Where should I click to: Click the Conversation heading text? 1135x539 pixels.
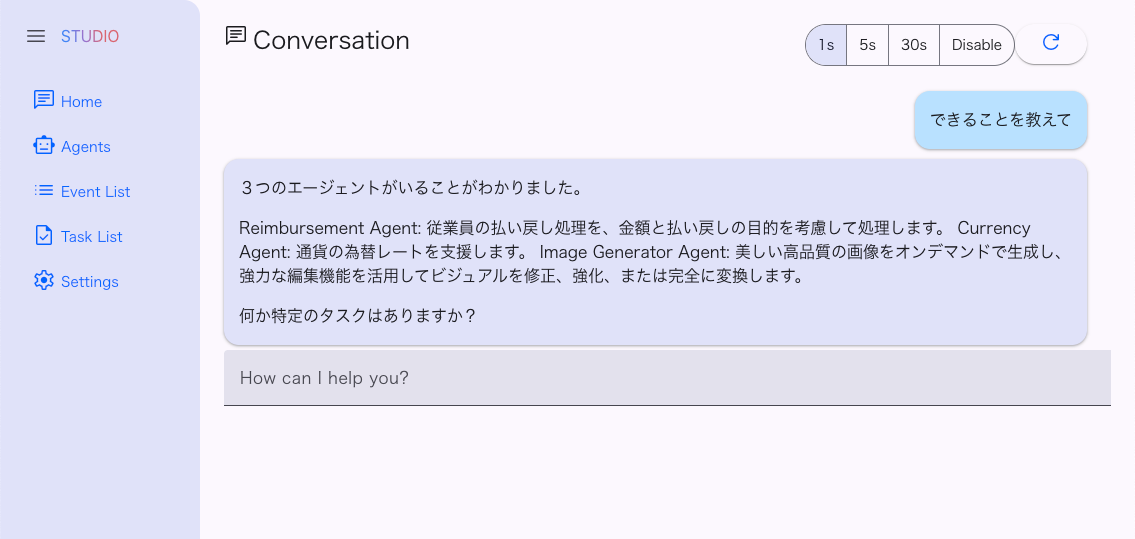pyautogui.click(x=332, y=40)
